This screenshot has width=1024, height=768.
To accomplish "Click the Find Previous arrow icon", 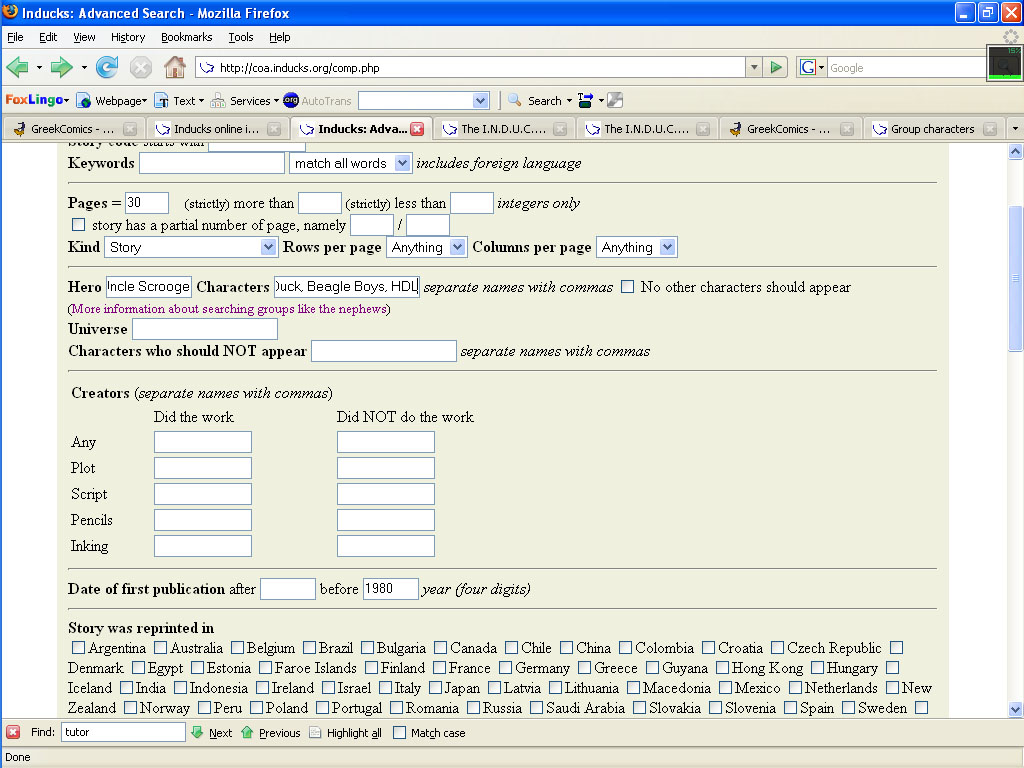I will (x=247, y=733).
